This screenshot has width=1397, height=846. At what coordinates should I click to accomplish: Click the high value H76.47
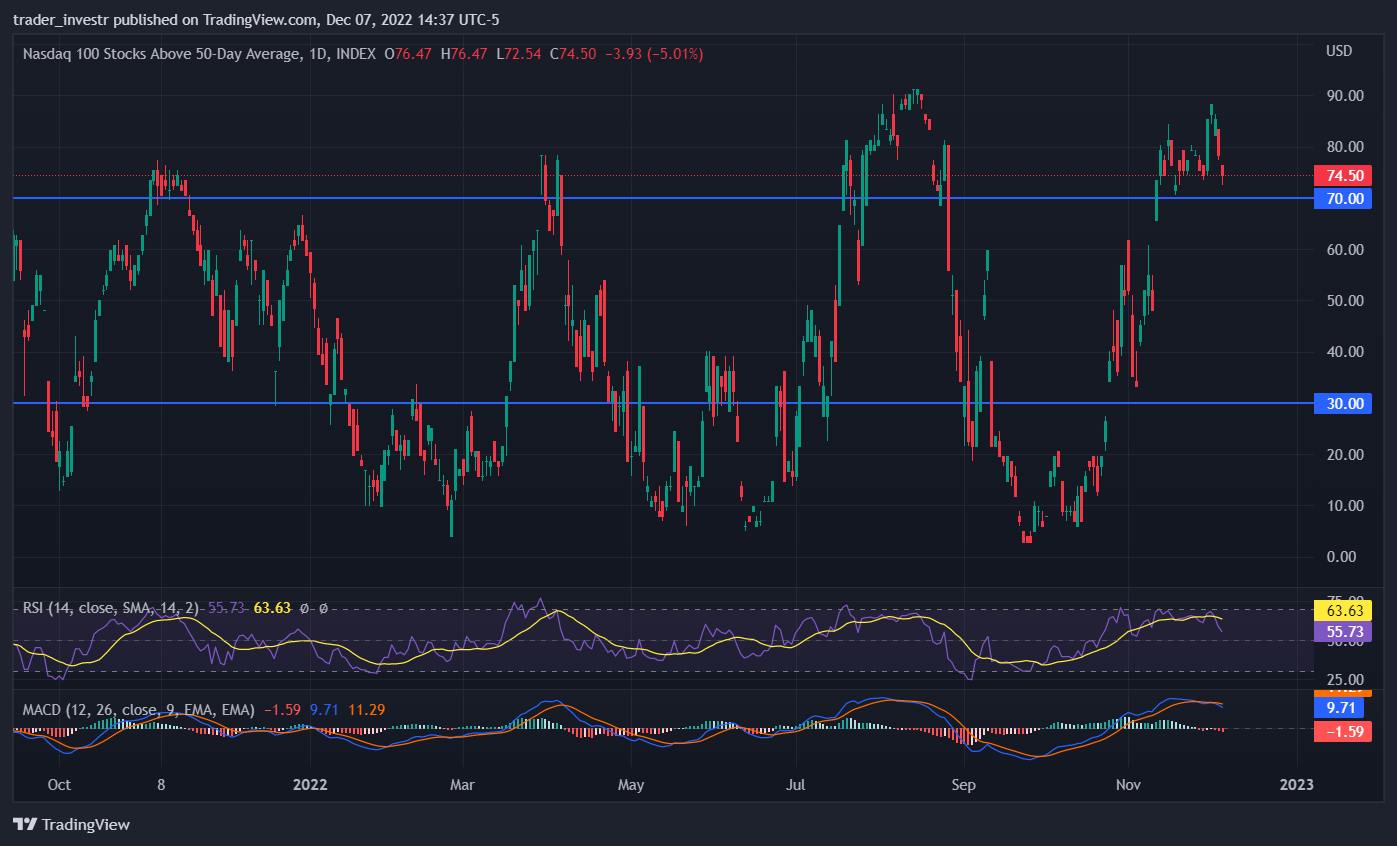coord(463,54)
